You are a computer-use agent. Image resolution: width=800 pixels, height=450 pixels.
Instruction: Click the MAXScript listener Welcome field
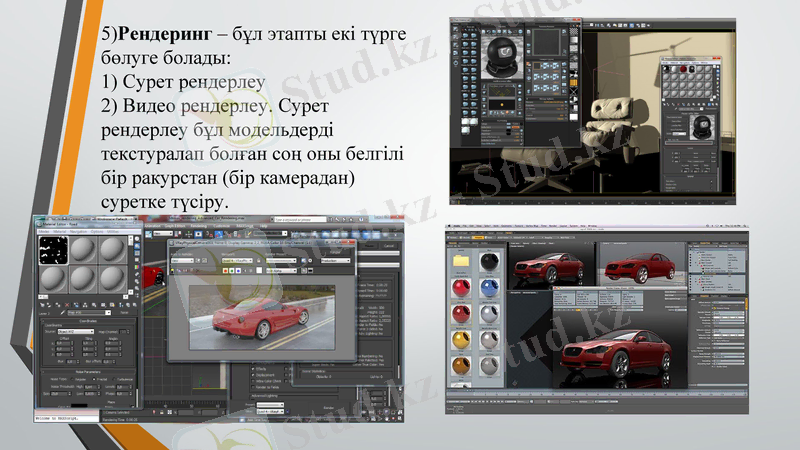(x=67, y=418)
